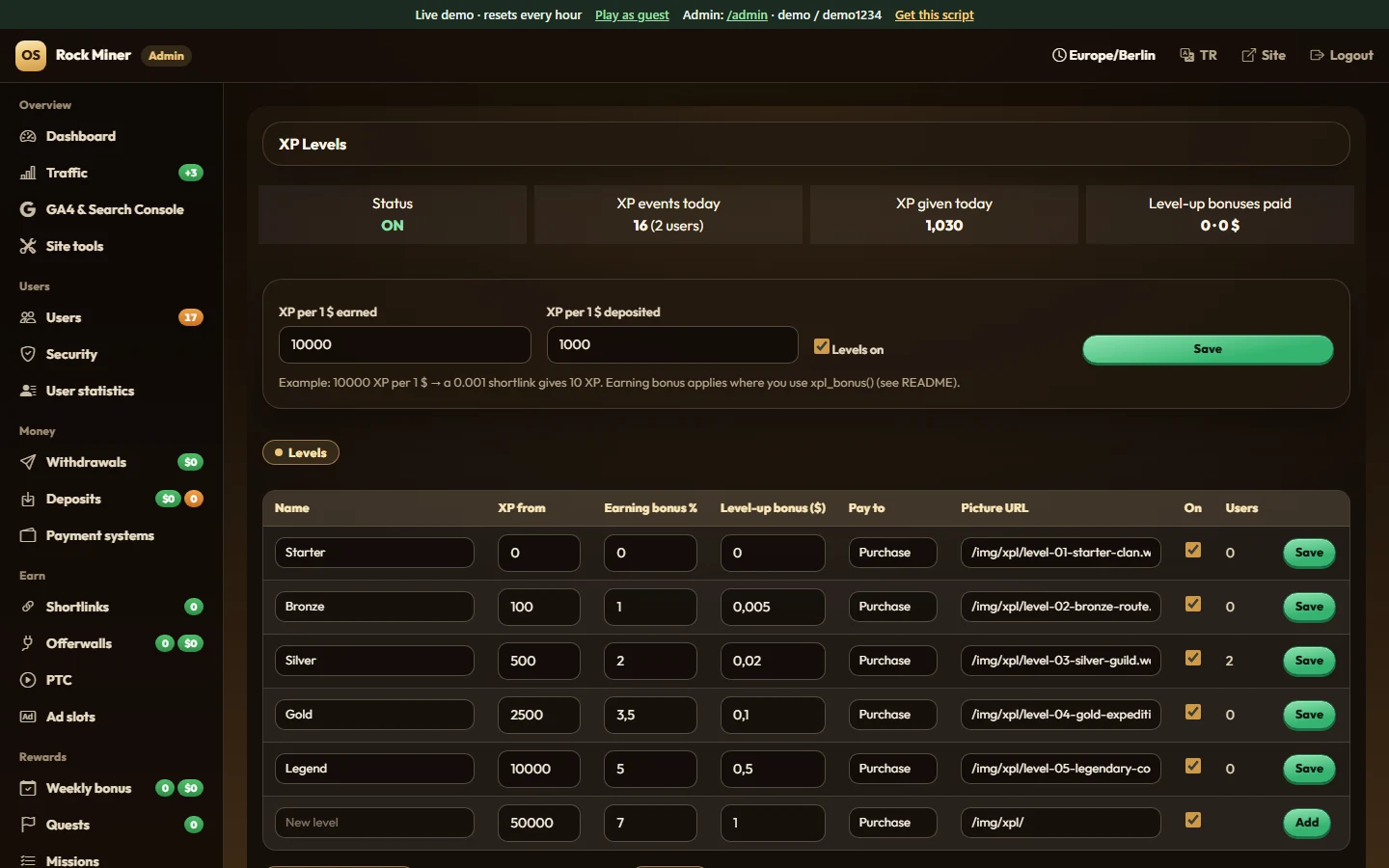The image size is (1389, 868).
Task: Toggle the On checkbox for Silver level
Action: coord(1193,658)
